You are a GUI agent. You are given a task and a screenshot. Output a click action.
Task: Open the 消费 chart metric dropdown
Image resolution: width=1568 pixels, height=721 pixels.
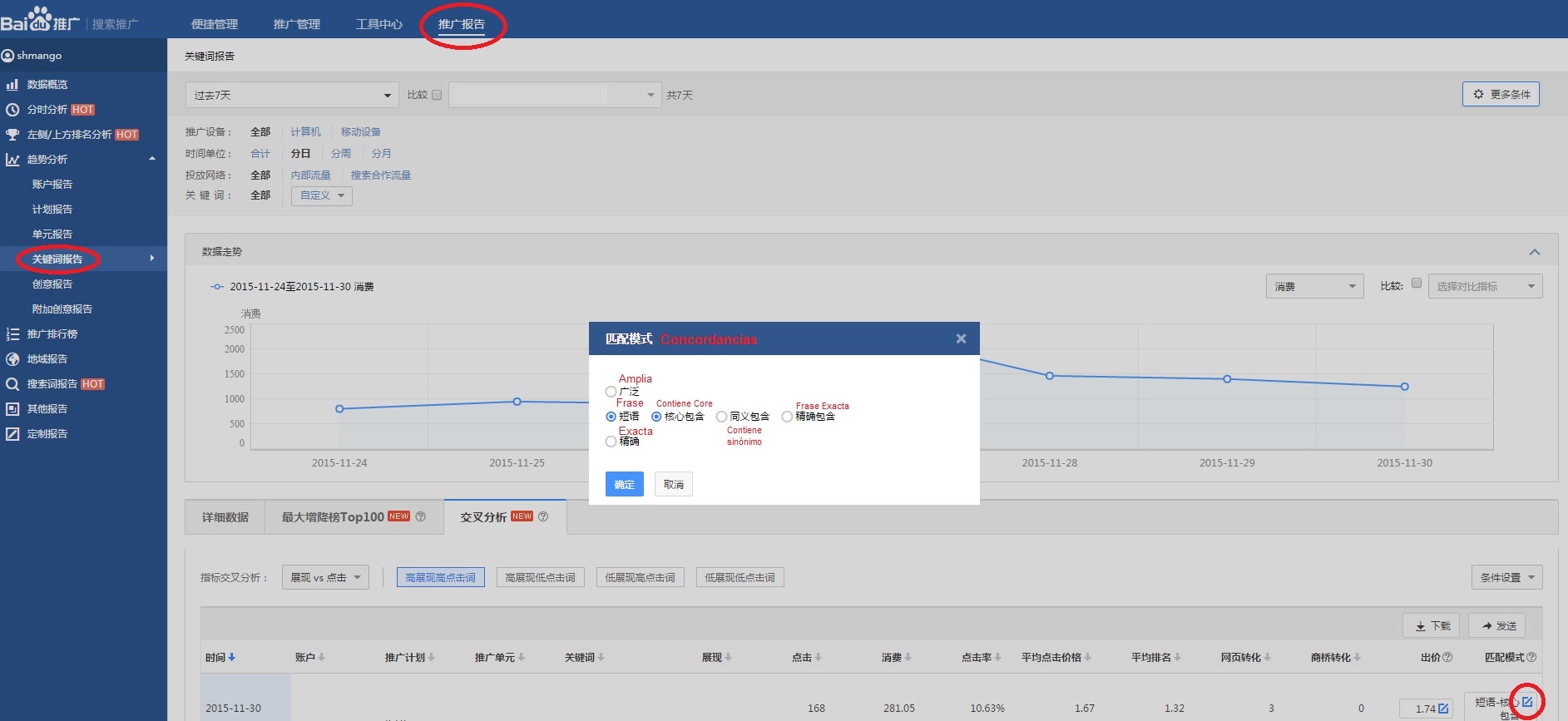(1315, 286)
